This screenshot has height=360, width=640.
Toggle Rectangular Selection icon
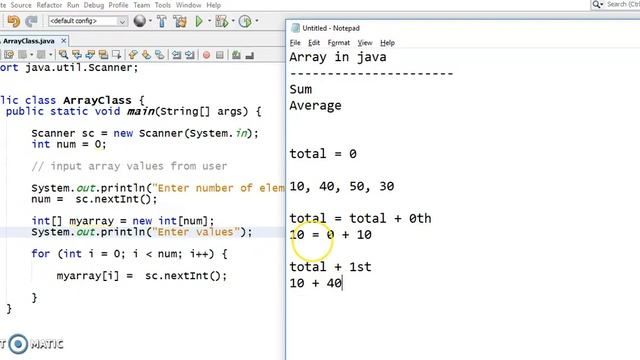(x=117, y=55)
